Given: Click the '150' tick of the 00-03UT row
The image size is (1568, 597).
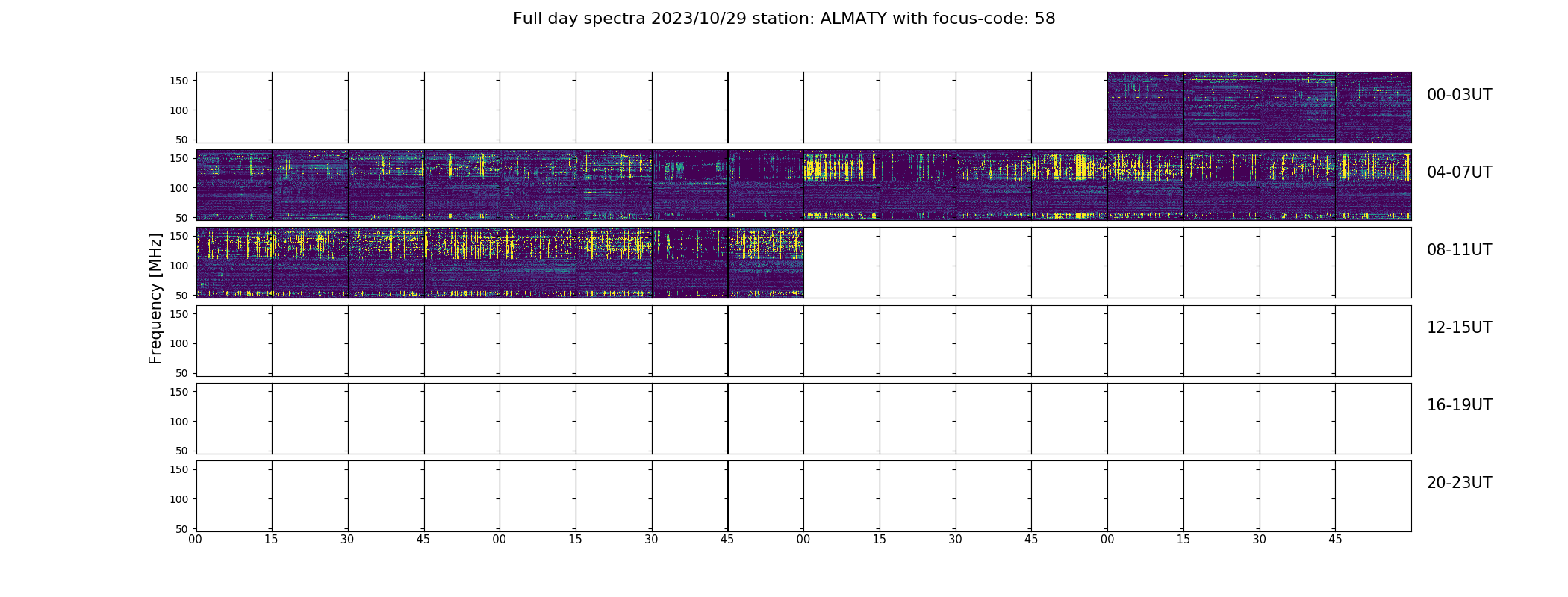Looking at the screenshot, I should click(179, 81).
